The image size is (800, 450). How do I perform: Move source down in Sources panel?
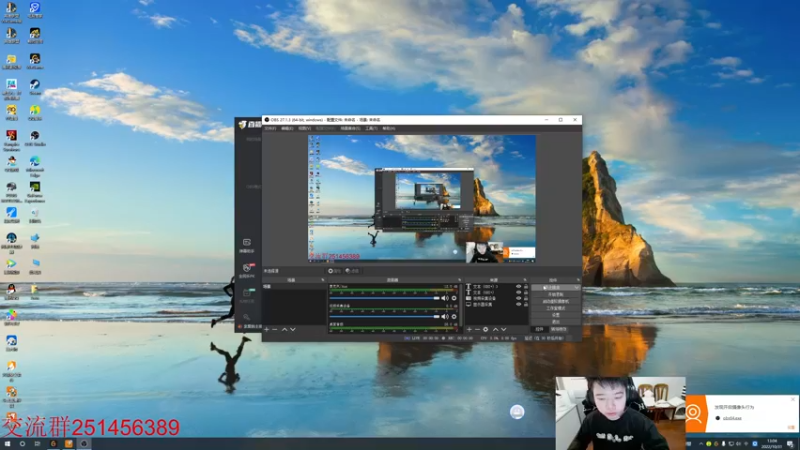504,330
